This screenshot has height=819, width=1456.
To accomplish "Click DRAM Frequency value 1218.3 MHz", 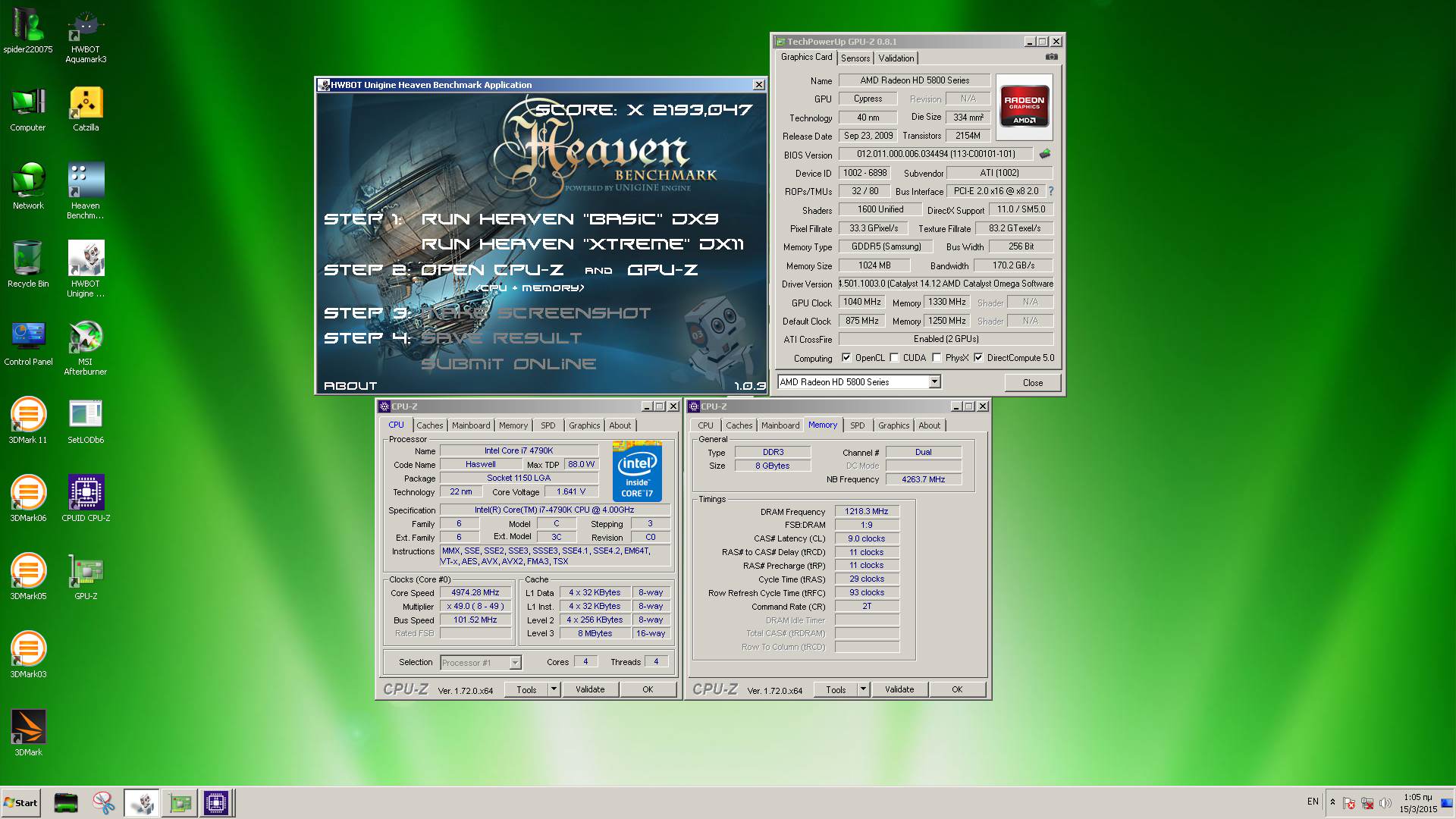I will tap(867, 512).
